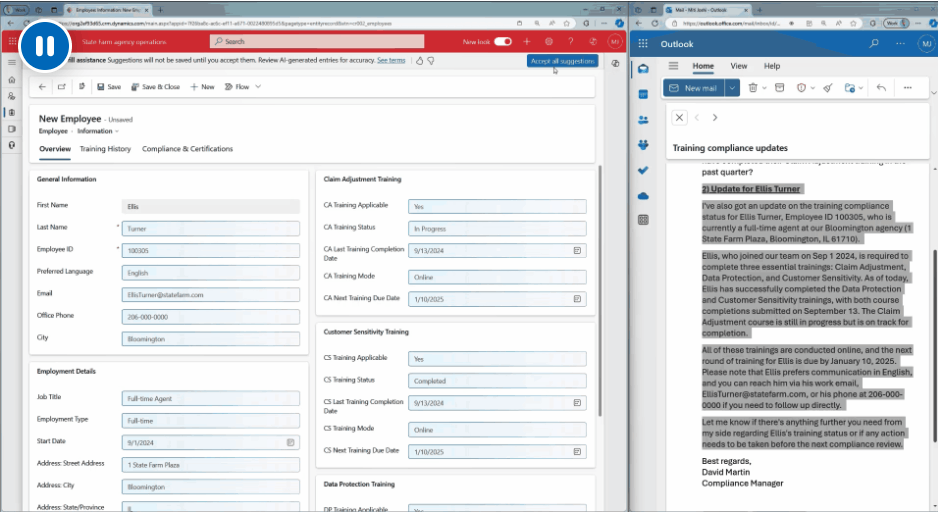
Task: Click the form vertical scrollbar
Action: 599,291
